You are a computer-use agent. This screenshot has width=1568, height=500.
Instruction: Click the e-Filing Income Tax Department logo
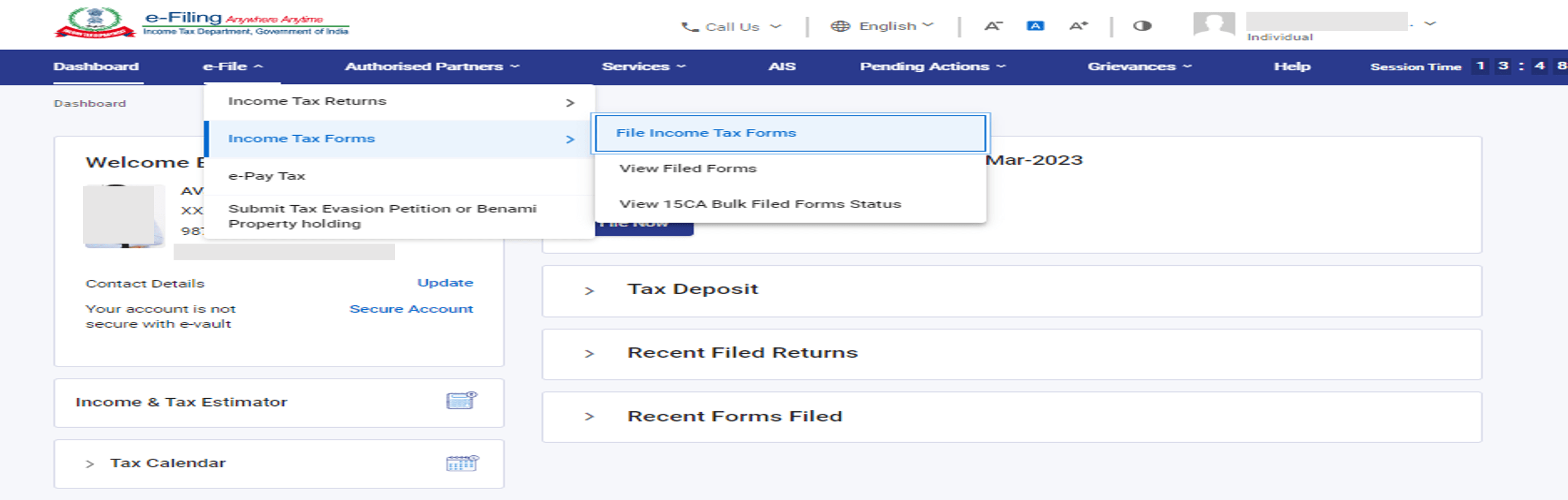pyautogui.click(x=201, y=23)
